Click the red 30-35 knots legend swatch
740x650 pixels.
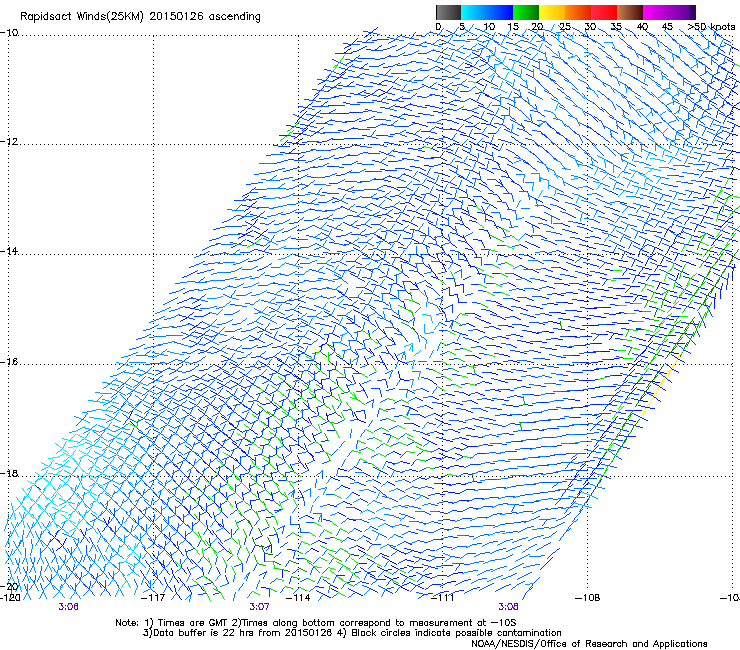604,12
